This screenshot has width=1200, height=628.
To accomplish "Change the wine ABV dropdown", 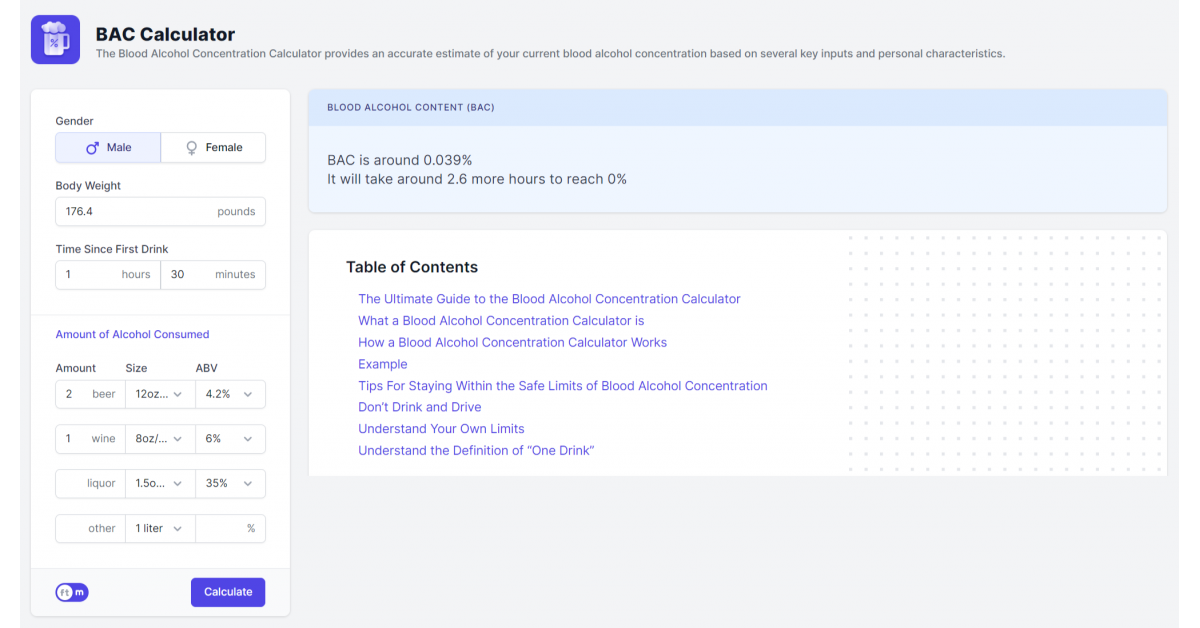I will click(x=230, y=439).
